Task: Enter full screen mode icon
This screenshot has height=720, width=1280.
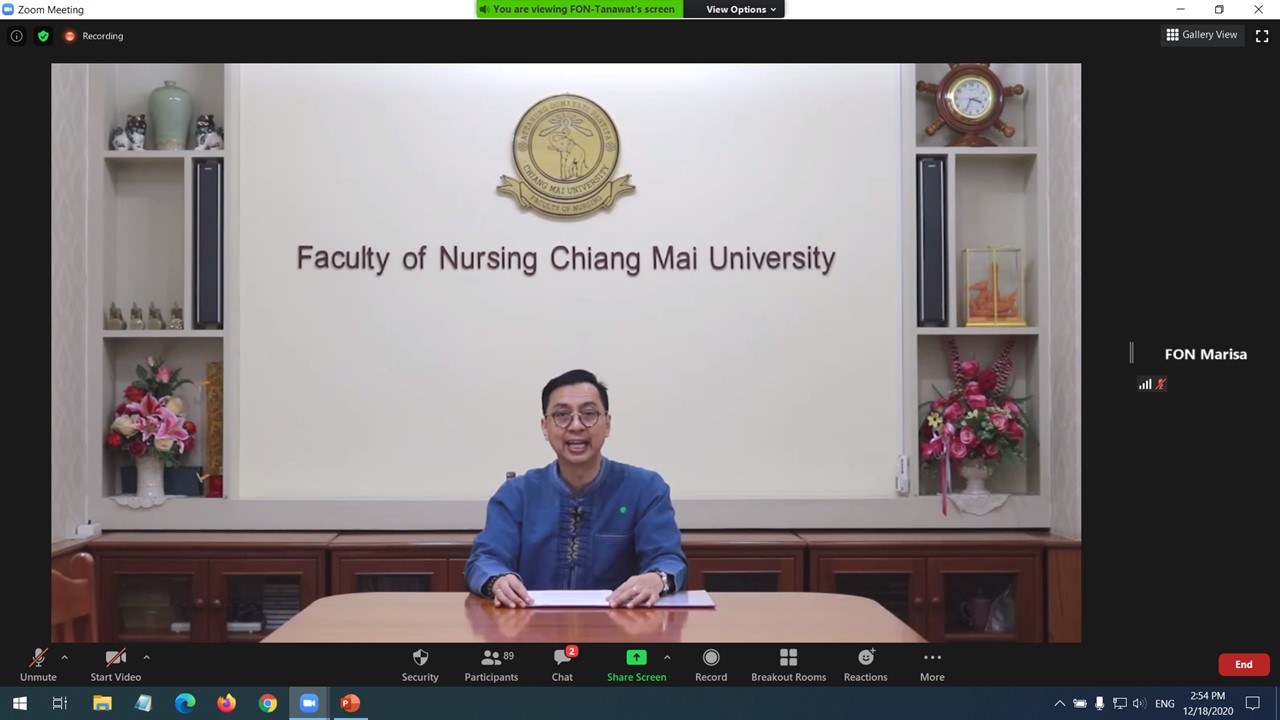Action: (1262, 35)
